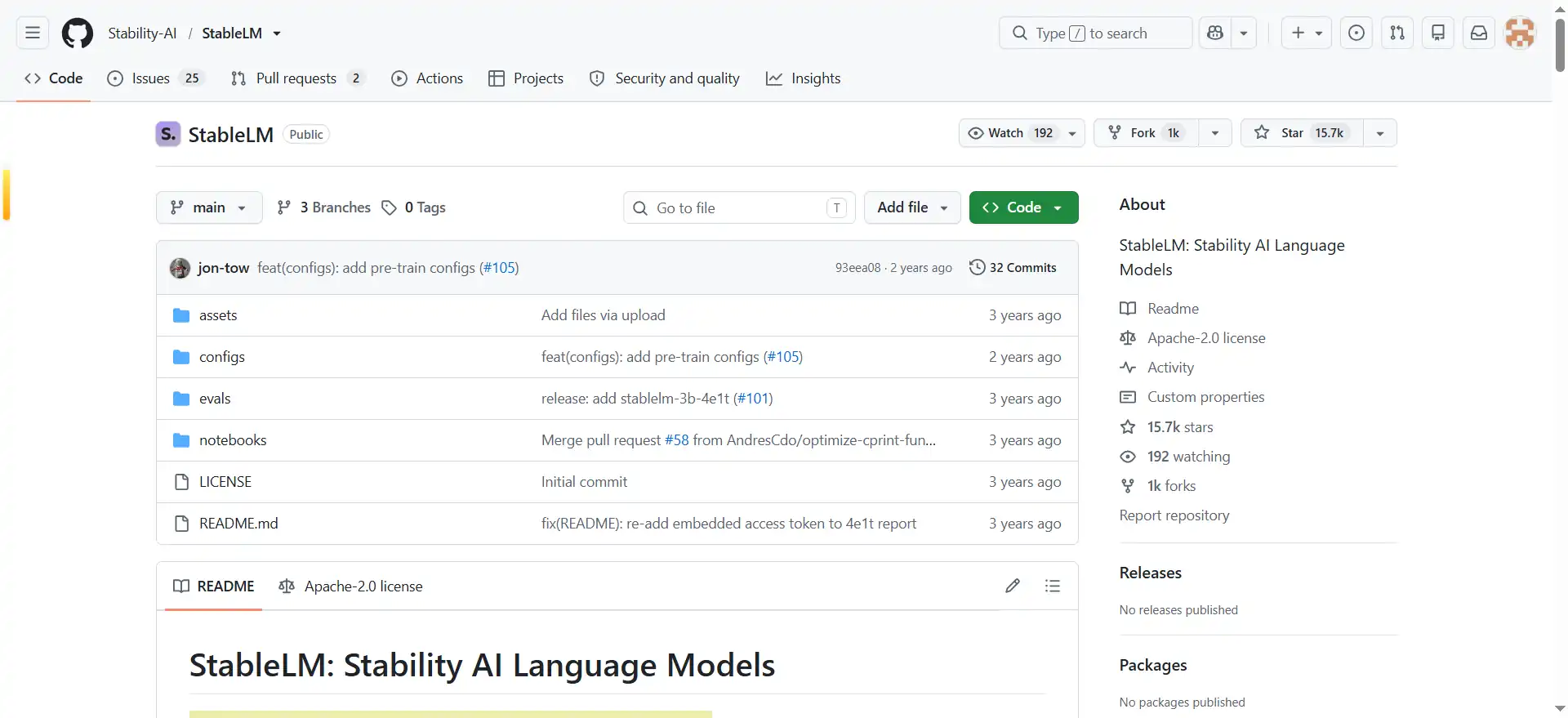Expand the Copilot dropdown arrow
Screen dimensions: 1568x718
tap(1244, 33)
